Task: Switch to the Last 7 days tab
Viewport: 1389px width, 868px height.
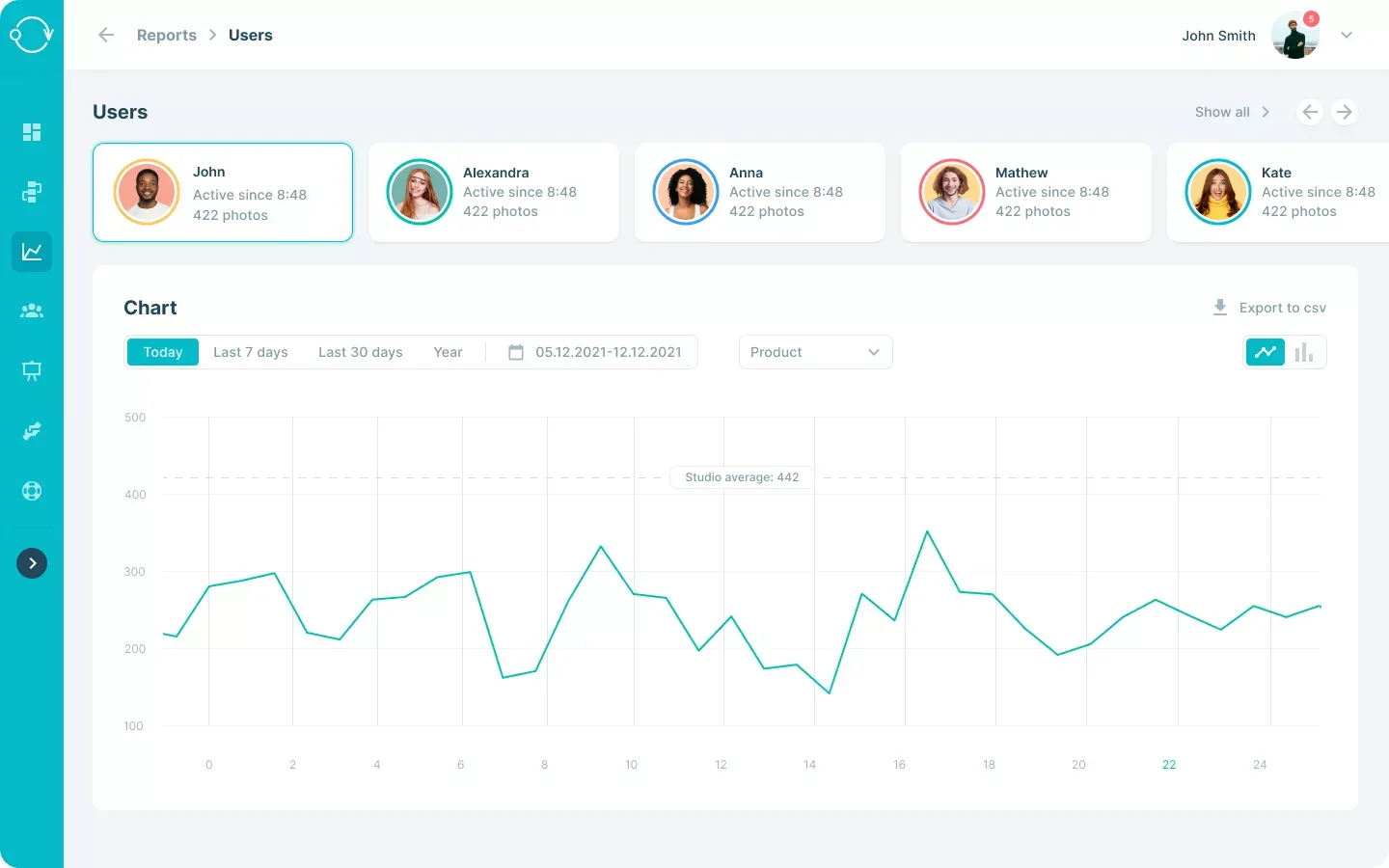Action: click(x=250, y=352)
